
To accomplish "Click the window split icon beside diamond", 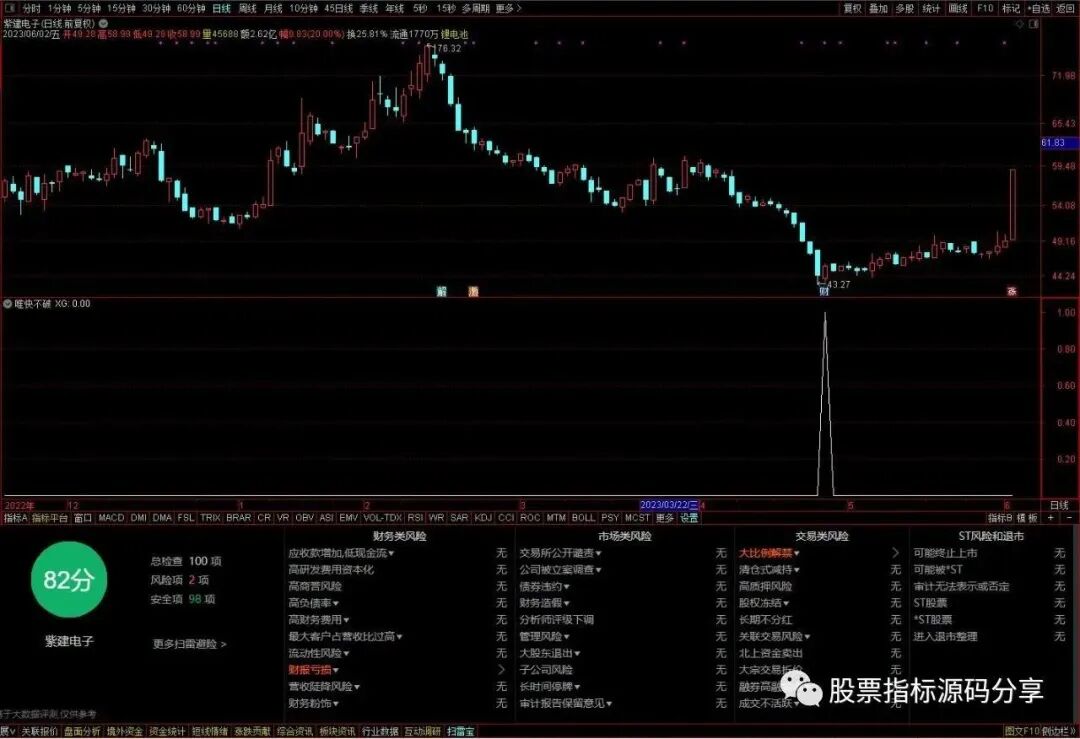I will (x=1033, y=24).
